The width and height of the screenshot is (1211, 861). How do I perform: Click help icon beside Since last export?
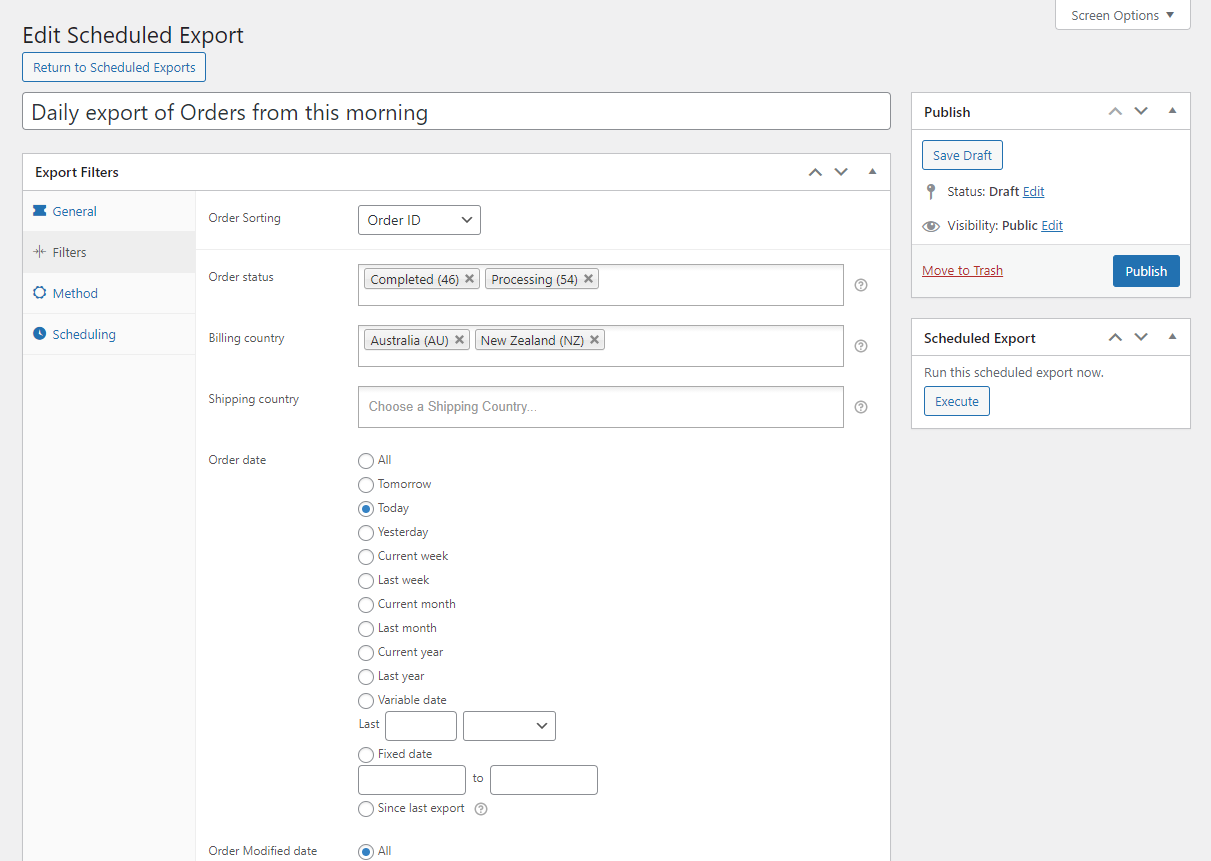click(x=481, y=809)
